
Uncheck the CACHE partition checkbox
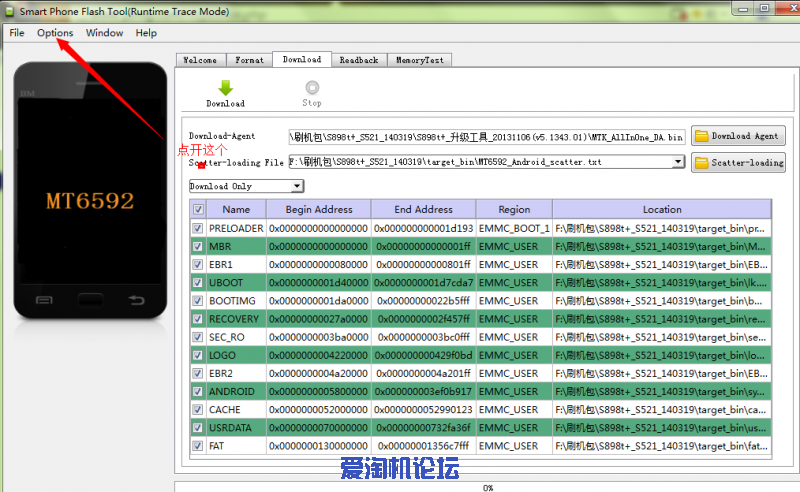[198, 409]
